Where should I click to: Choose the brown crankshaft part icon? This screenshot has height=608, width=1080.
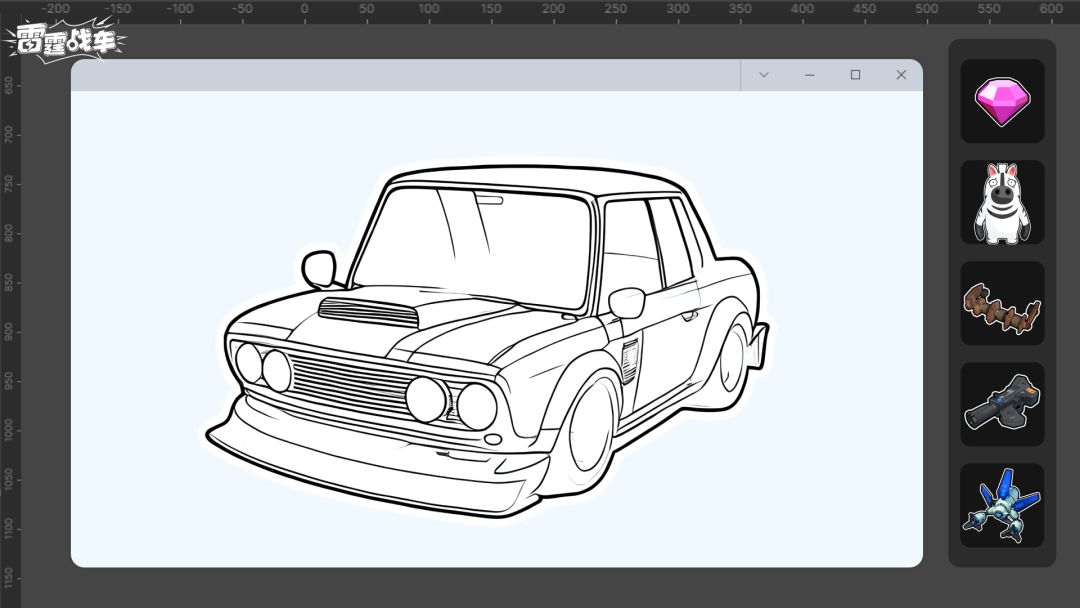1002,304
